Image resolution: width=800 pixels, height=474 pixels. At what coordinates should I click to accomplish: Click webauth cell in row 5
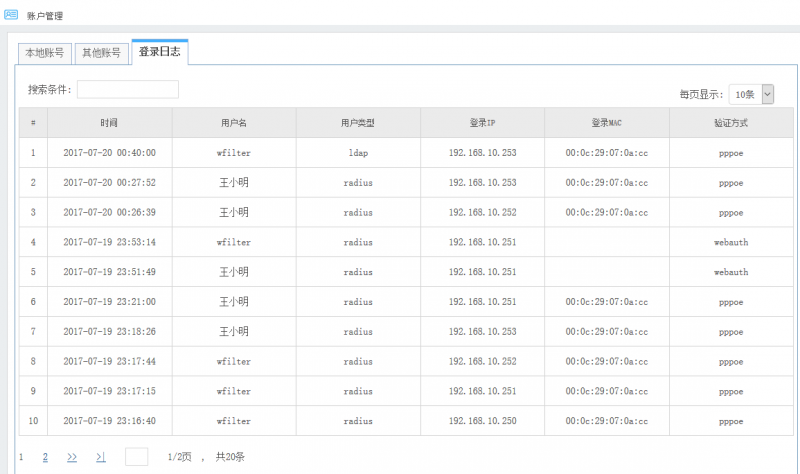click(x=731, y=272)
